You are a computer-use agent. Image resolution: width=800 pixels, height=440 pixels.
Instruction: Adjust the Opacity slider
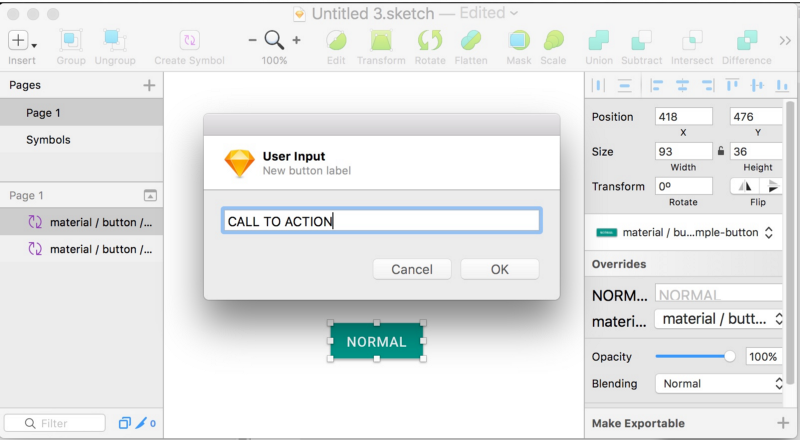(x=729, y=356)
